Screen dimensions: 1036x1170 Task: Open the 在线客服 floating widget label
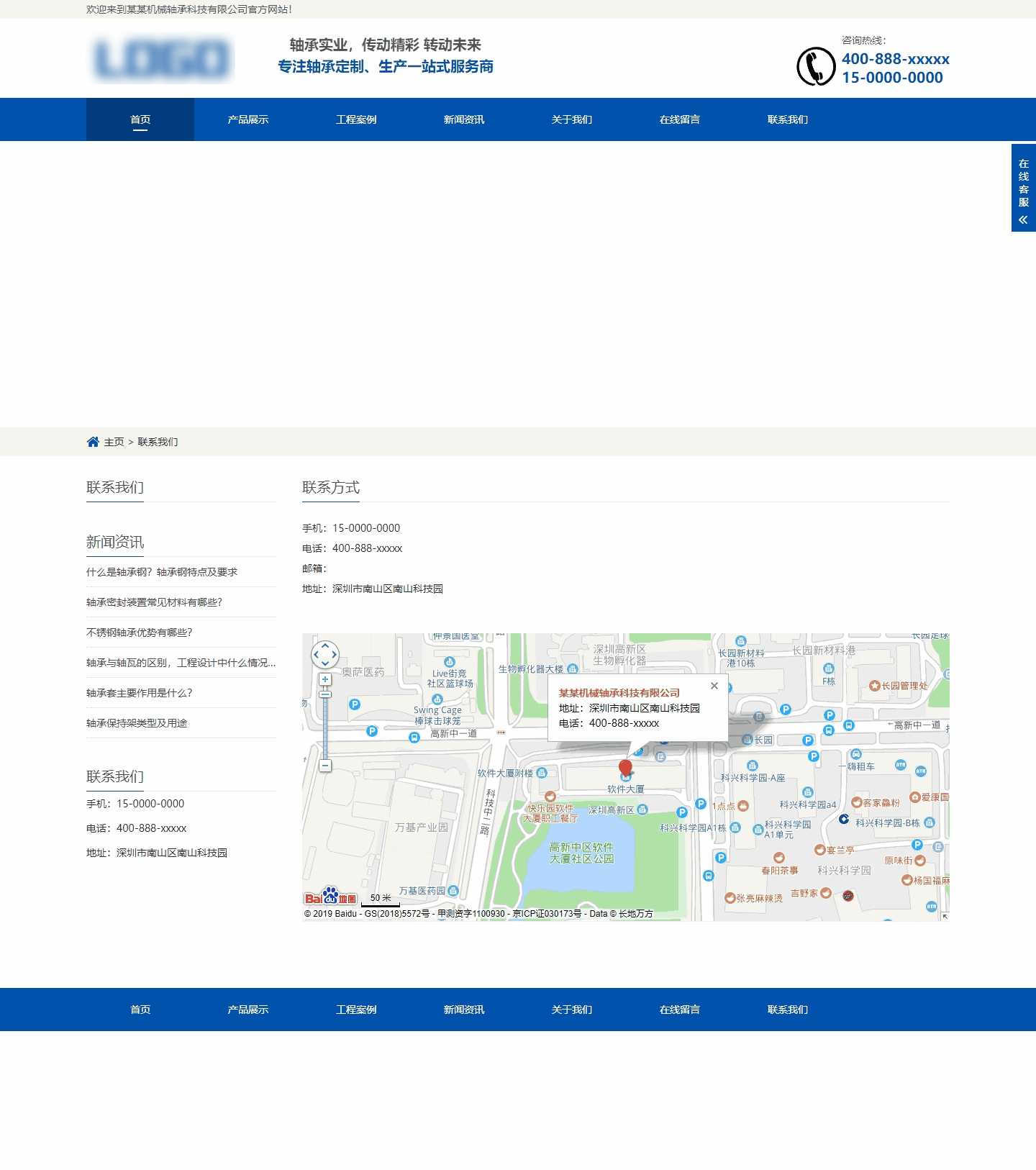[x=1023, y=183]
